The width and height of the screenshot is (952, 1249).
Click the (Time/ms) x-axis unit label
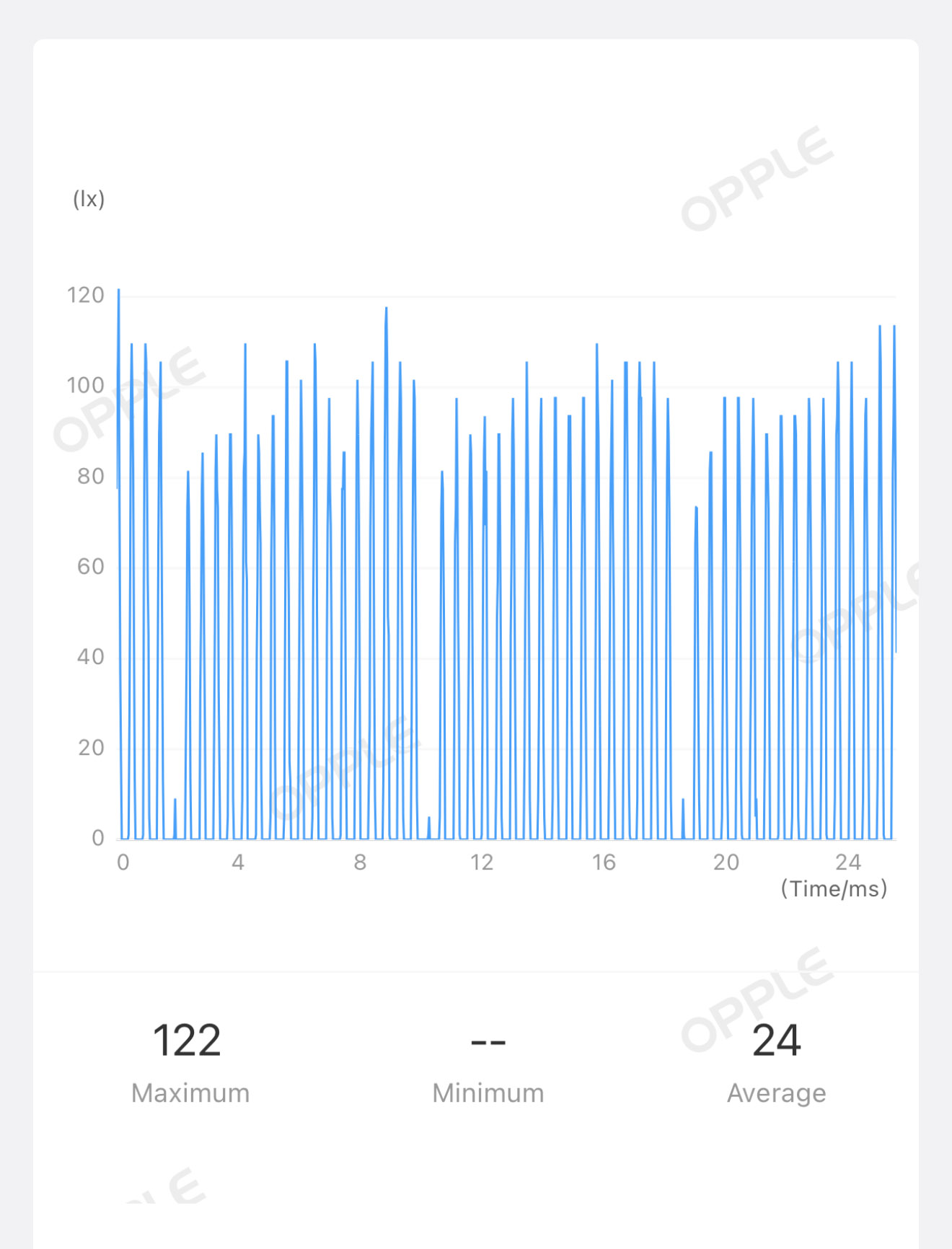(x=834, y=888)
